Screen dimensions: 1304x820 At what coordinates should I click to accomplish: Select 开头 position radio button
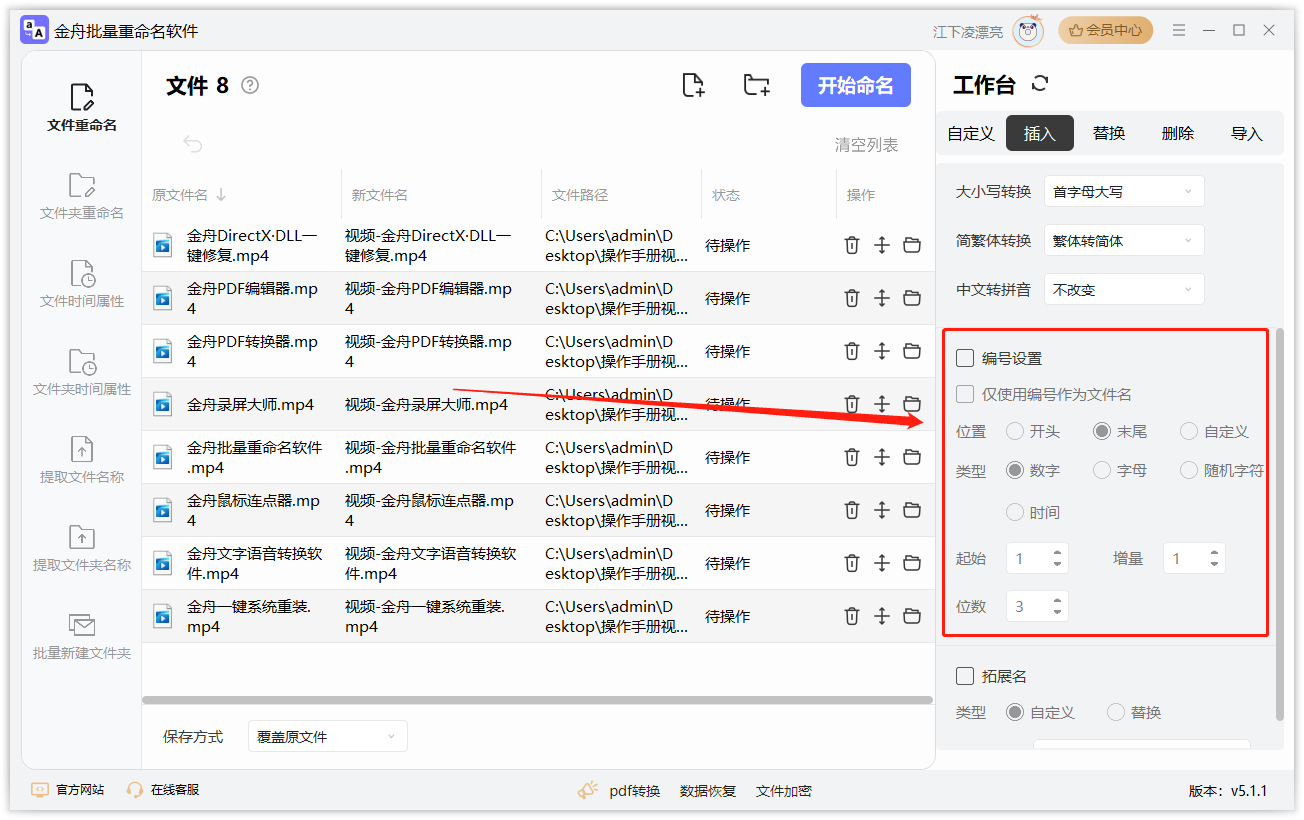point(1015,432)
